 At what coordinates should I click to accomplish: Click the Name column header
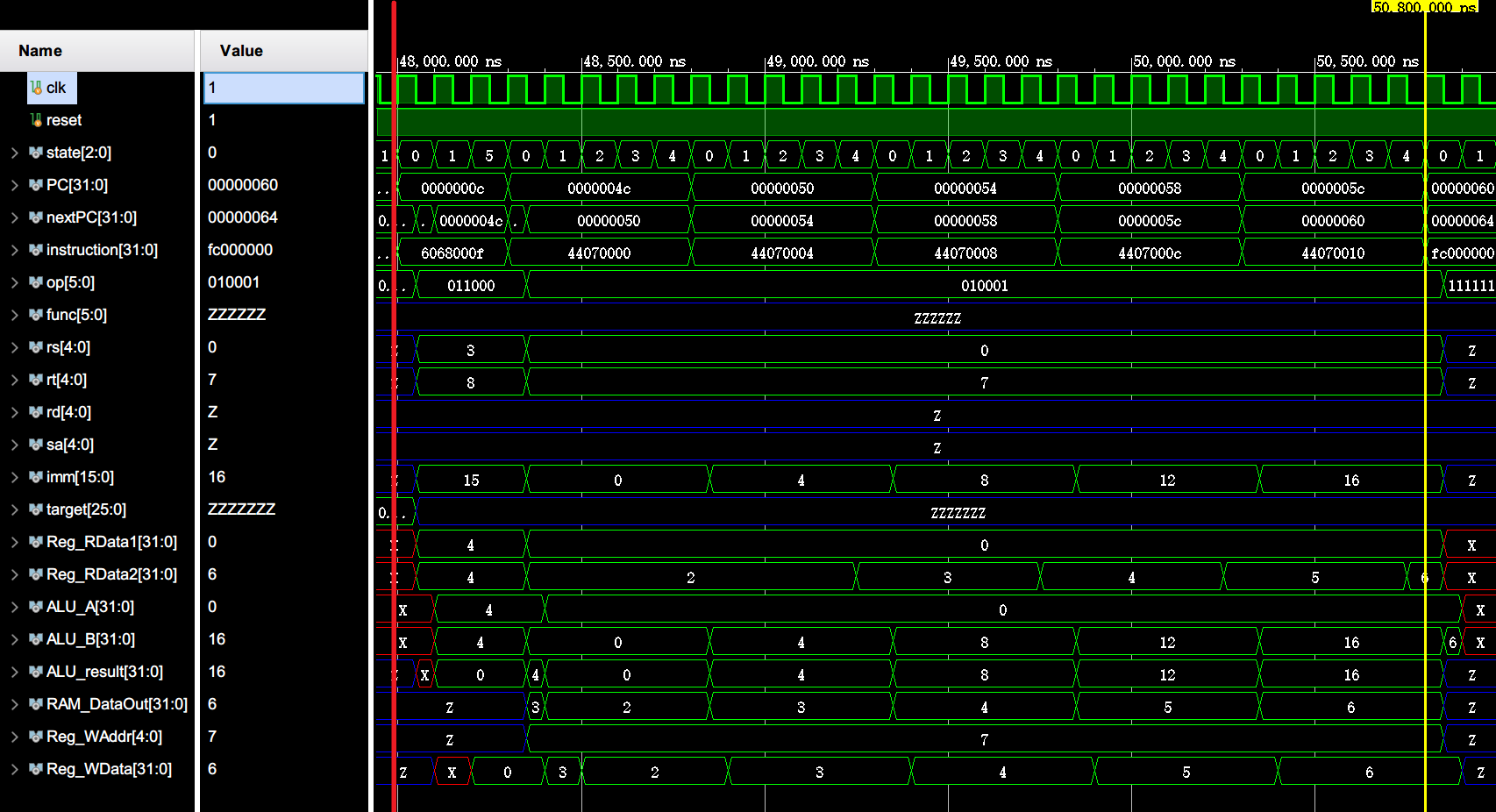point(96,51)
